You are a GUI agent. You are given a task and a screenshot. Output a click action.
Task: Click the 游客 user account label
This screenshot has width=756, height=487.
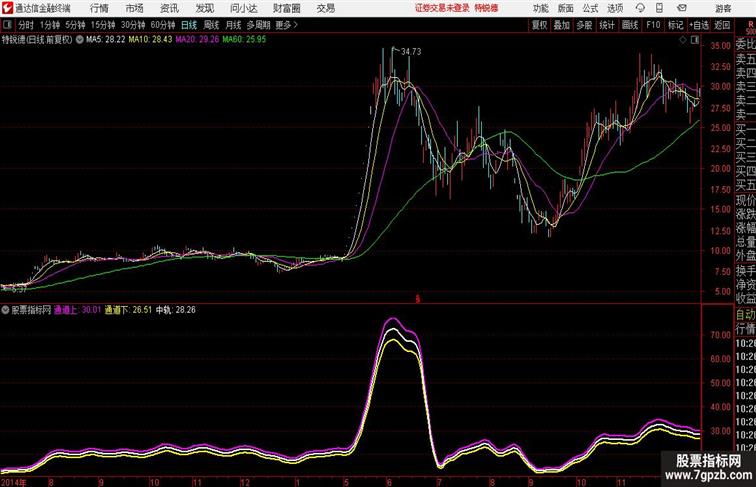click(724, 8)
